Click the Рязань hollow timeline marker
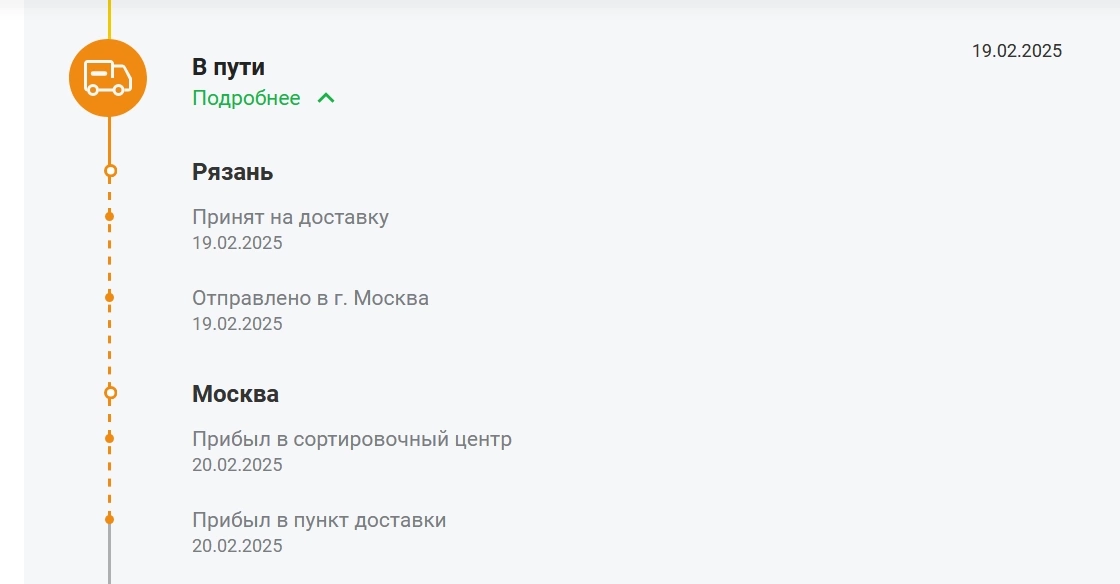Screen dimensions: 1120x584 pyautogui.click(x=110, y=171)
